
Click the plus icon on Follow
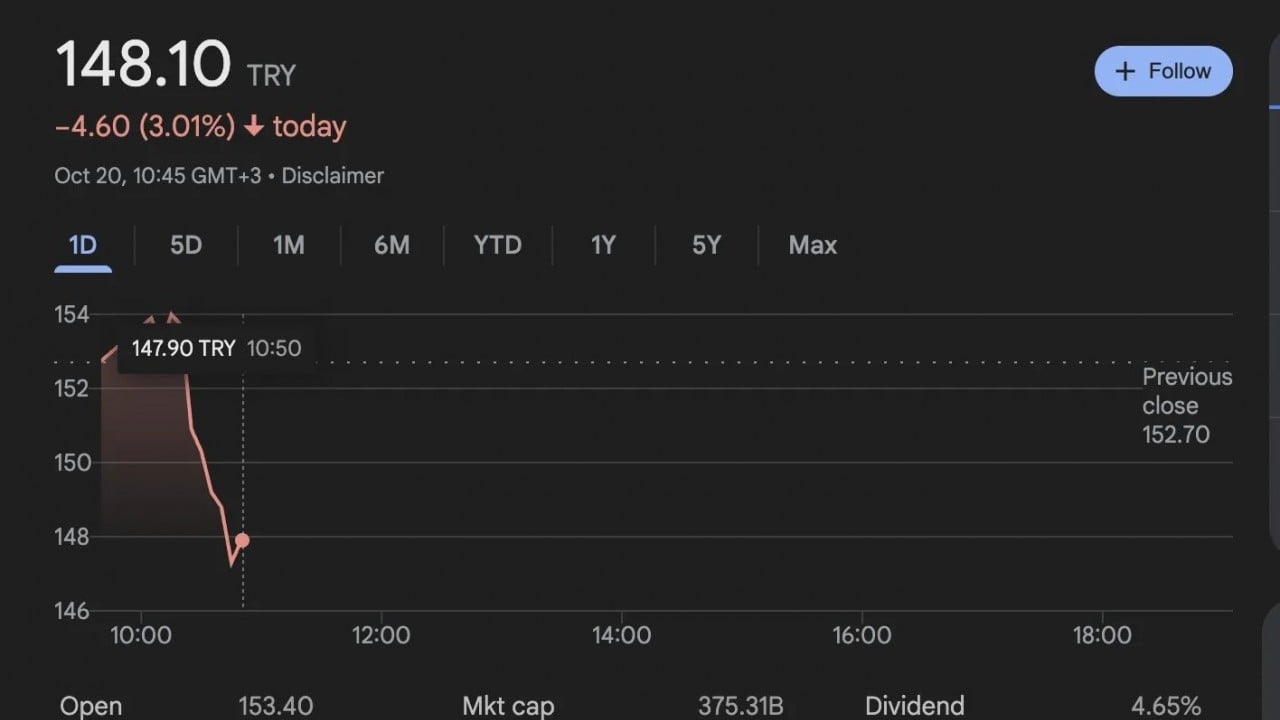pyautogui.click(x=1126, y=71)
